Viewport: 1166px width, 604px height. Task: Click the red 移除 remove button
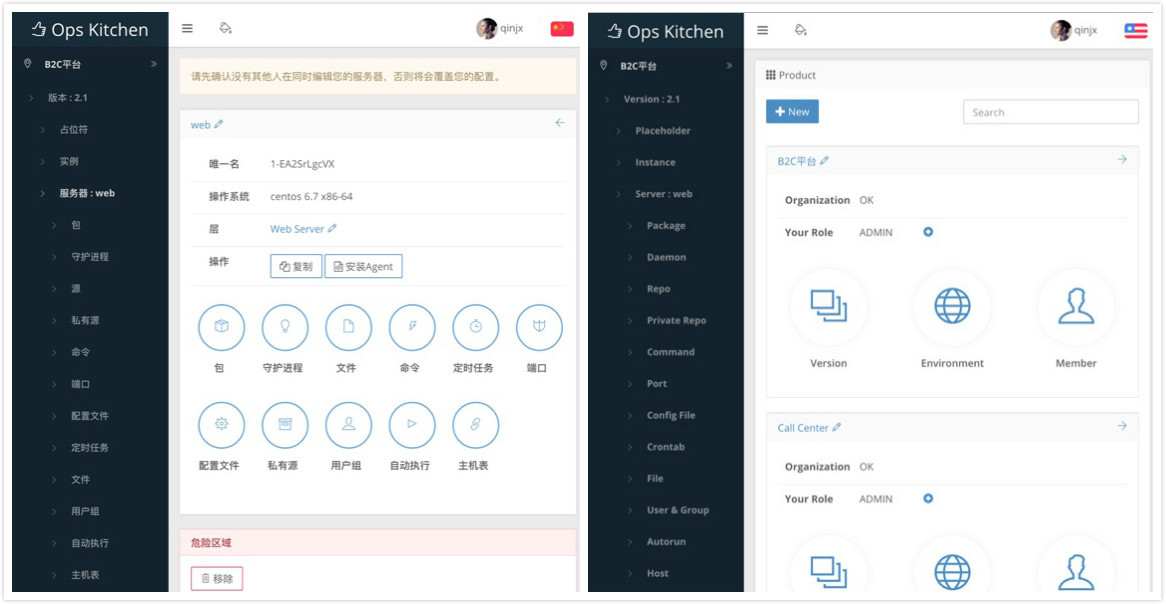click(x=216, y=578)
